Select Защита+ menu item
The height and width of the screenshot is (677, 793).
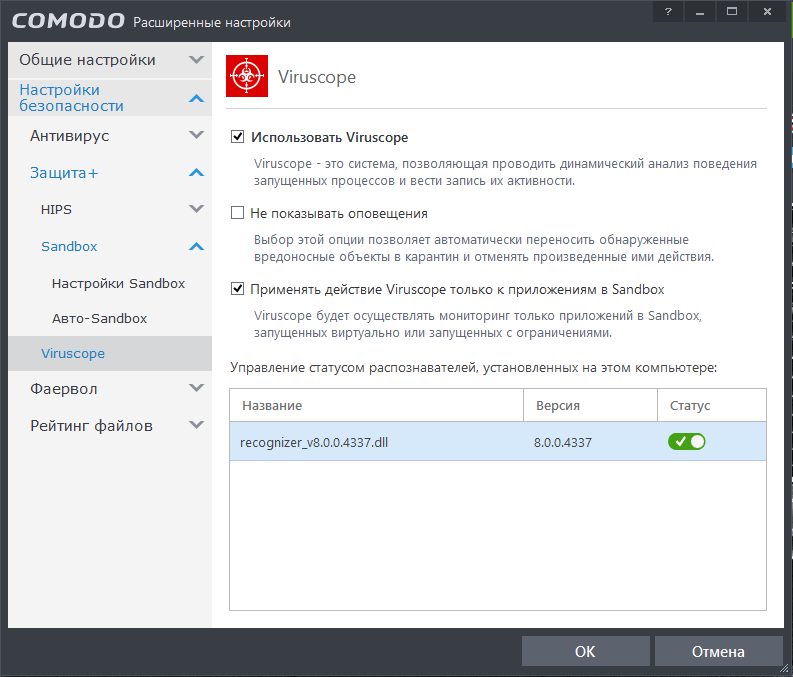(110, 173)
